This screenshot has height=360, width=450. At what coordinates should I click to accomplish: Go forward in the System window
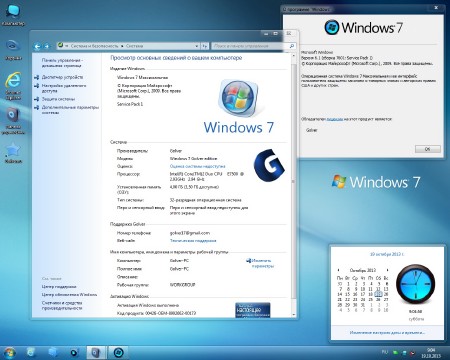47,46
